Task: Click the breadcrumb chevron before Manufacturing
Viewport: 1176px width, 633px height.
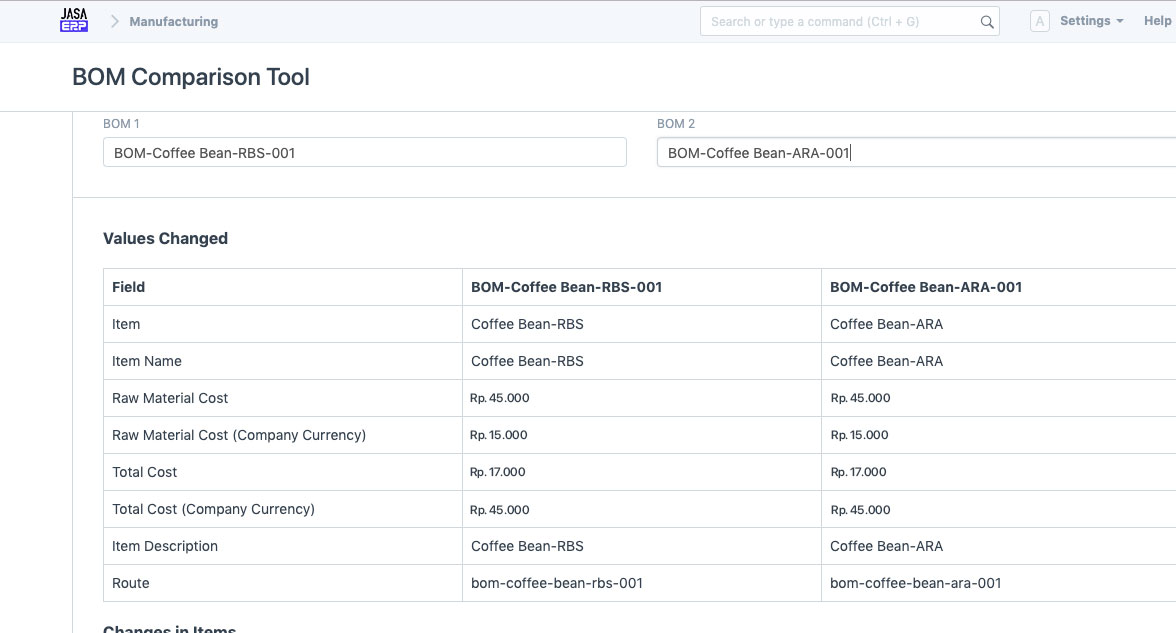Action: click(114, 21)
